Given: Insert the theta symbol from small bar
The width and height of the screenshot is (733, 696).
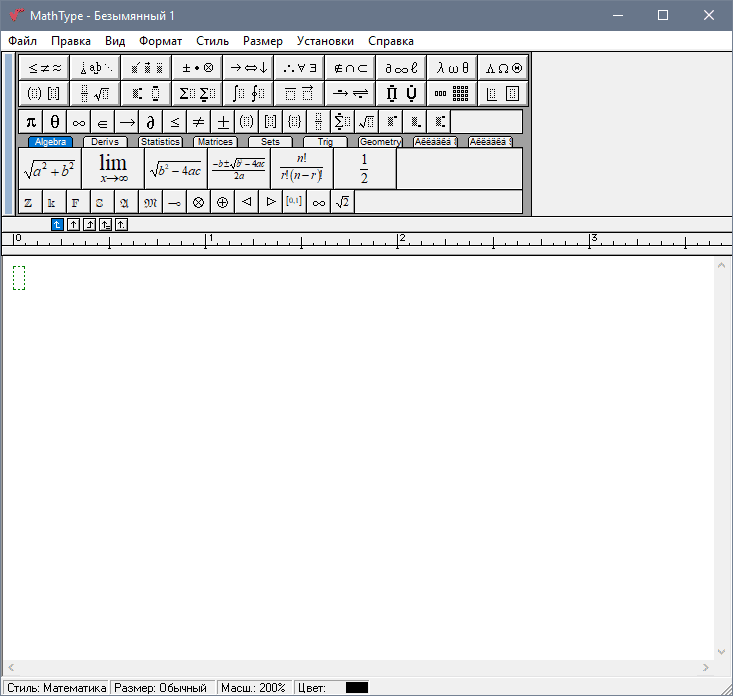Looking at the screenshot, I should [x=55, y=122].
